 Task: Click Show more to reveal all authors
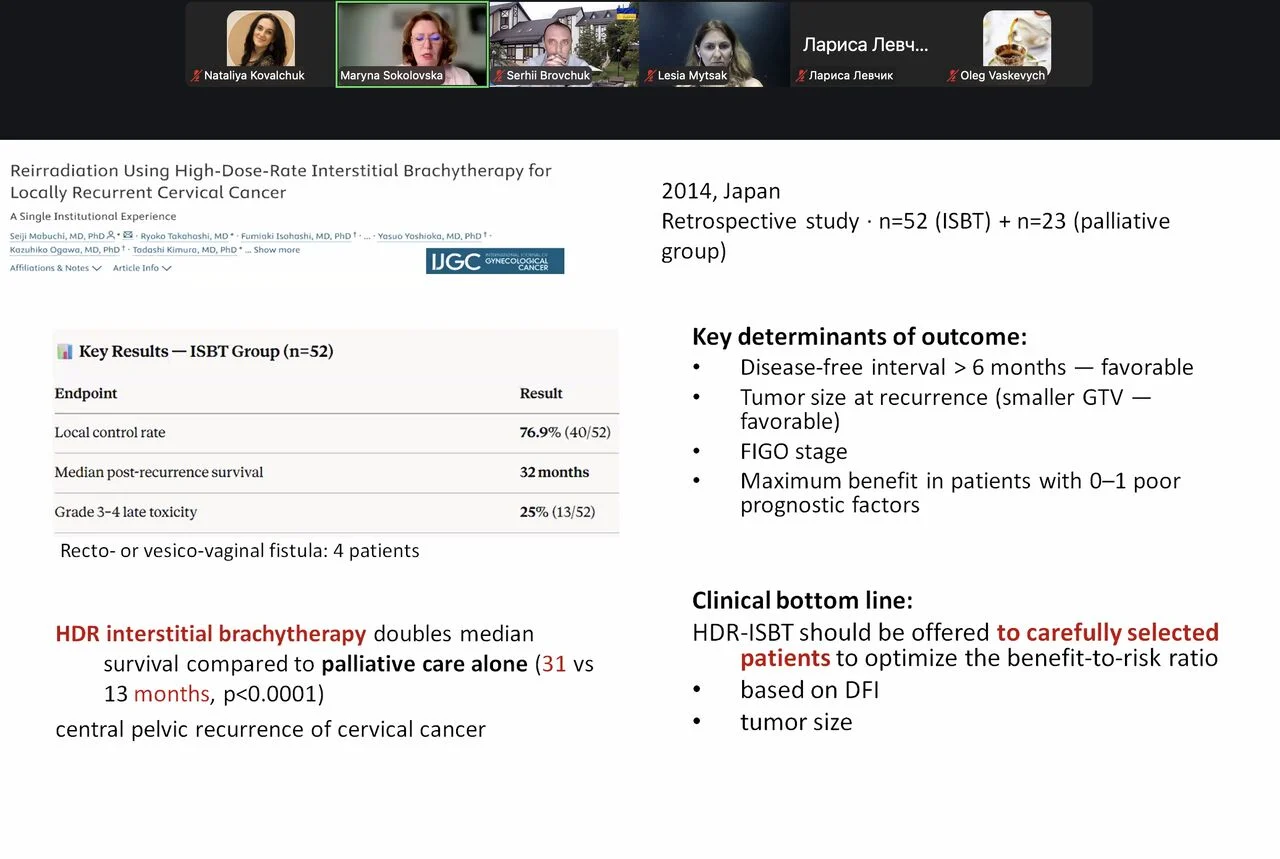(x=276, y=250)
